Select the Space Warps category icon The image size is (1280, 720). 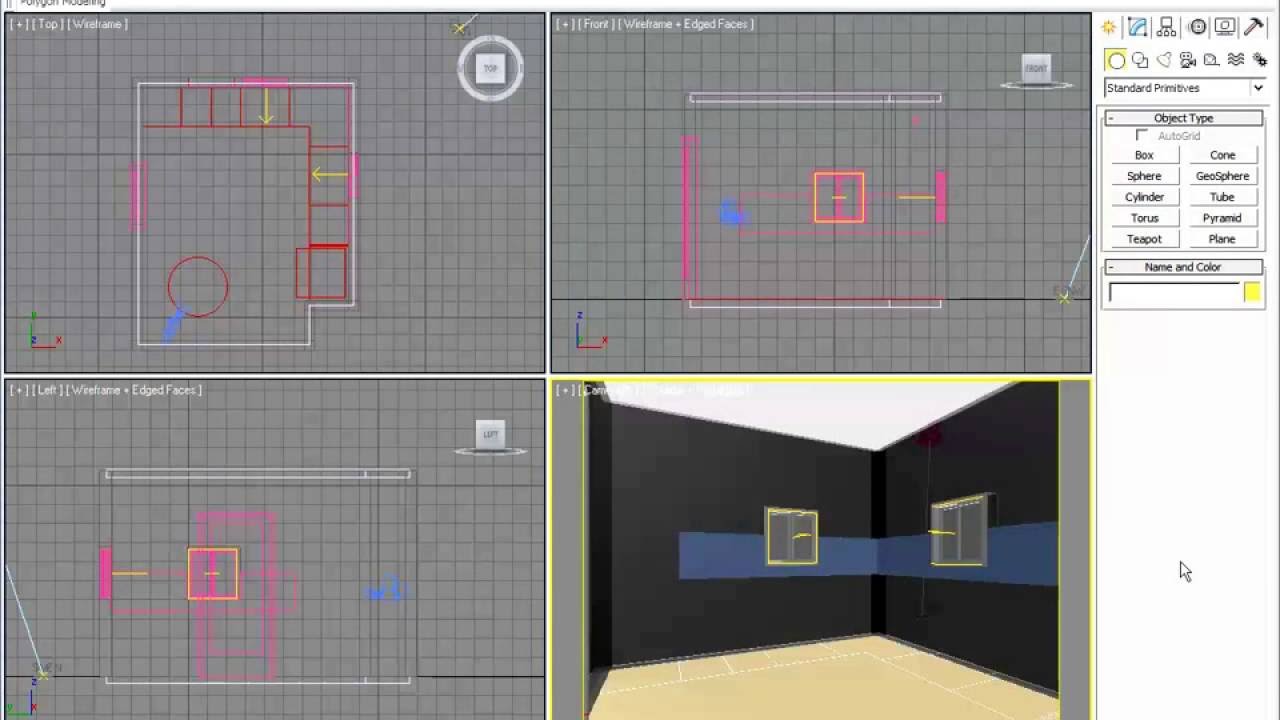1236,61
